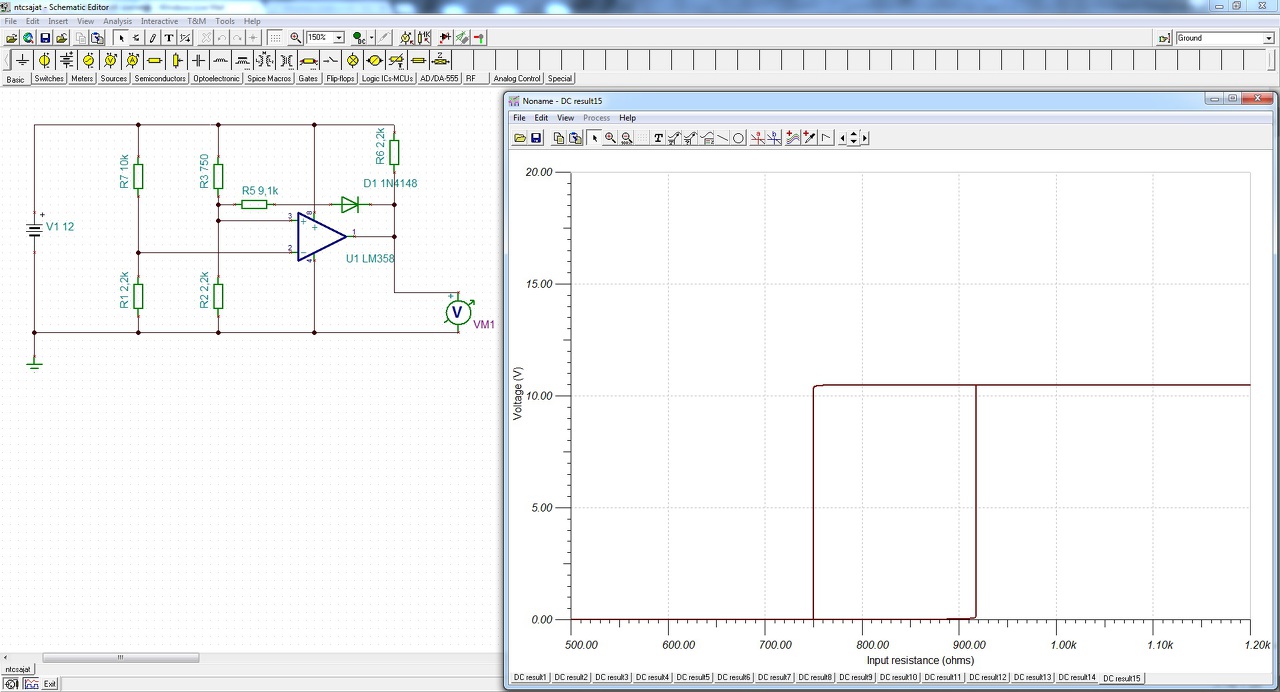Click the copy icon in diagram window toolbar

[559, 138]
